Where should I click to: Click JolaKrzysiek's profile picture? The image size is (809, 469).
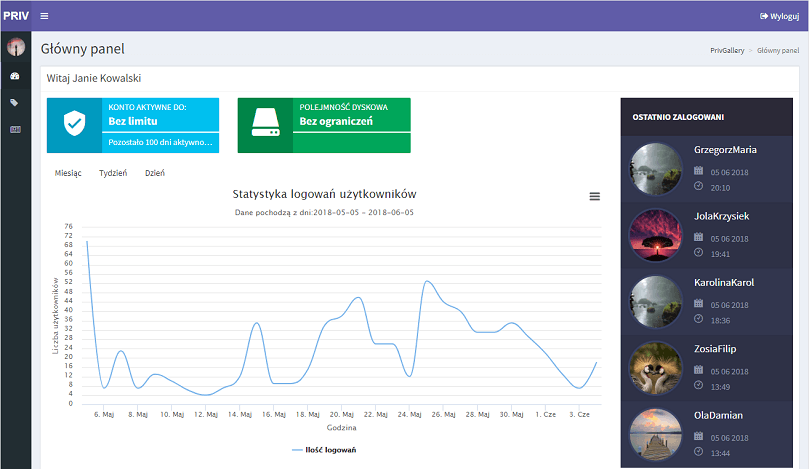pyautogui.click(x=656, y=236)
